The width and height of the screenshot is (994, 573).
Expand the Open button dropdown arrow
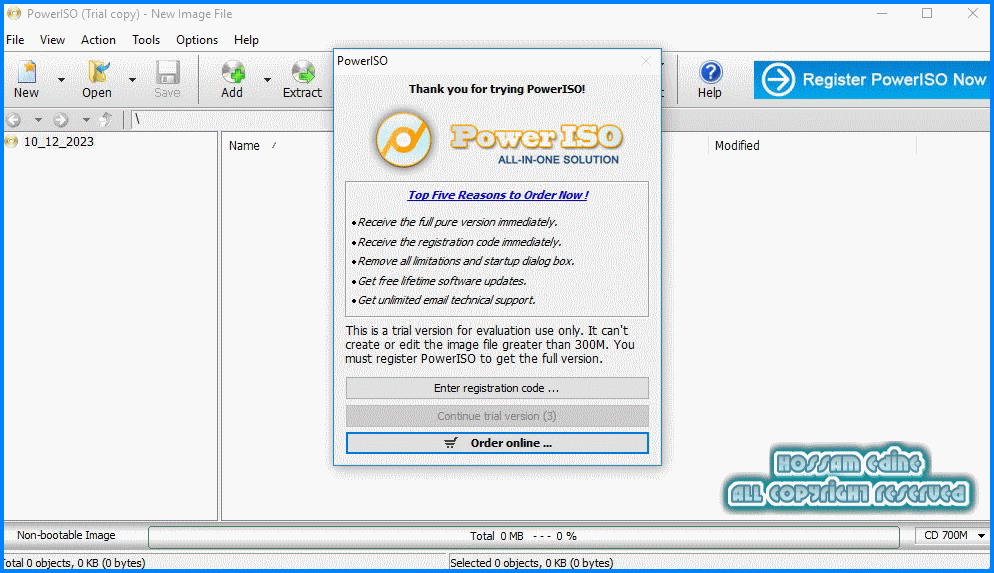132,80
